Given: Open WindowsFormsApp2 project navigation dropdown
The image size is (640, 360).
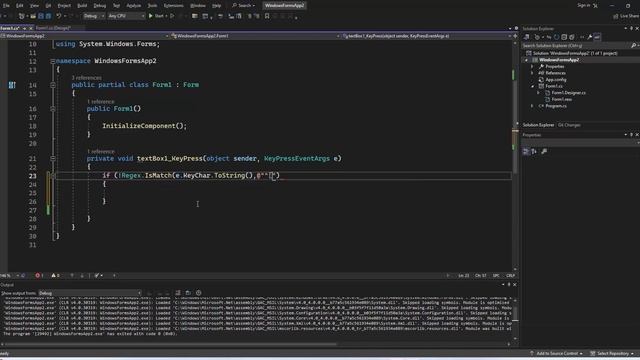Looking at the screenshot, I should (85, 36).
